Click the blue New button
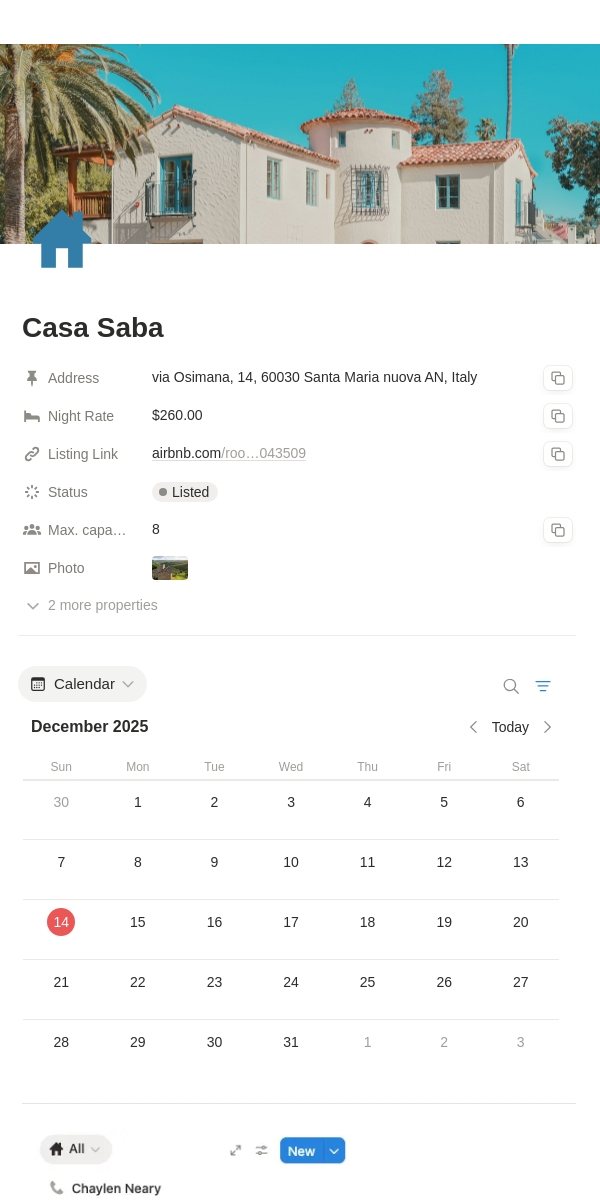 click(x=302, y=1151)
